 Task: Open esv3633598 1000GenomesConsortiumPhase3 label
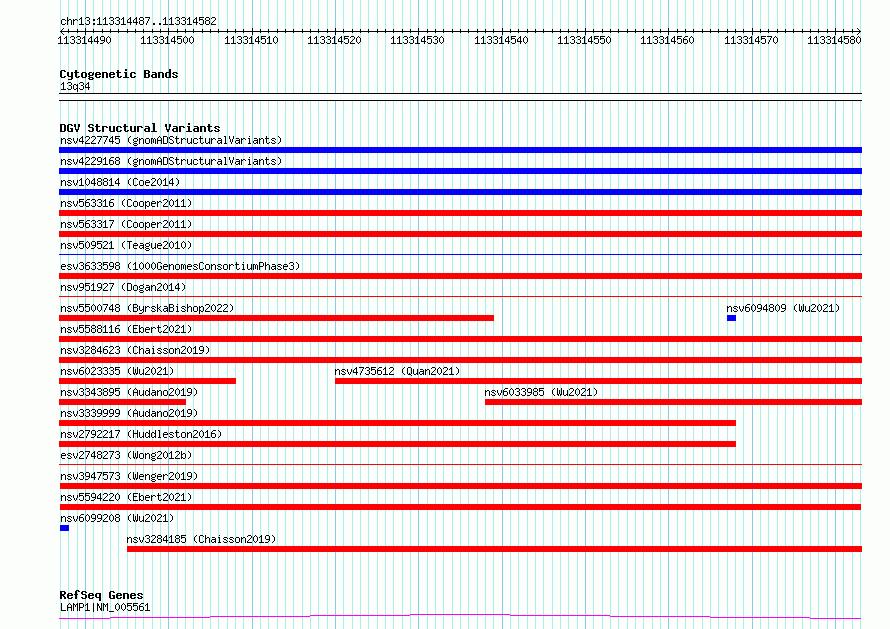click(x=180, y=266)
